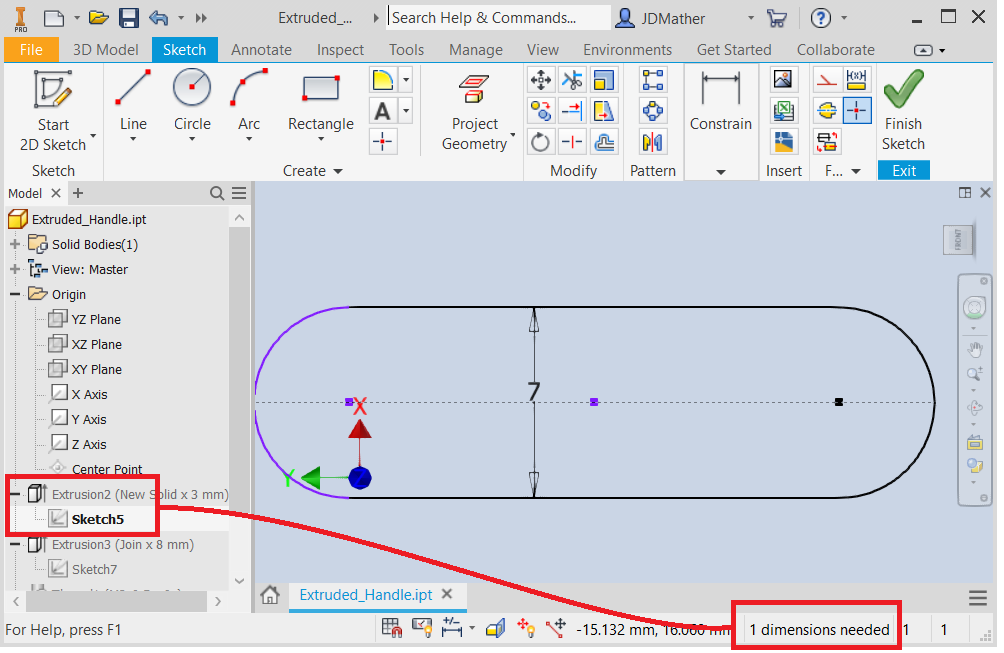Insert ACAD file icon
1004x653 pixels.
[783, 141]
